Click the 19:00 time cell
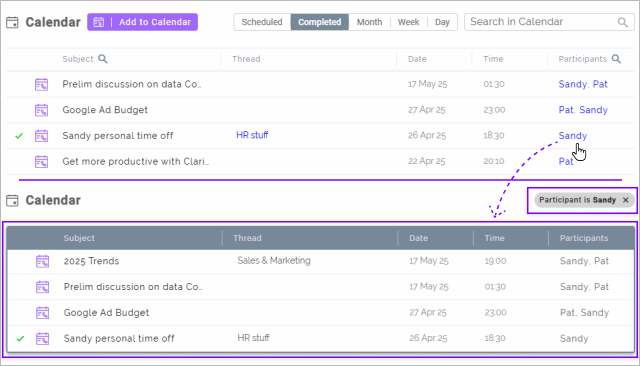 495,261
